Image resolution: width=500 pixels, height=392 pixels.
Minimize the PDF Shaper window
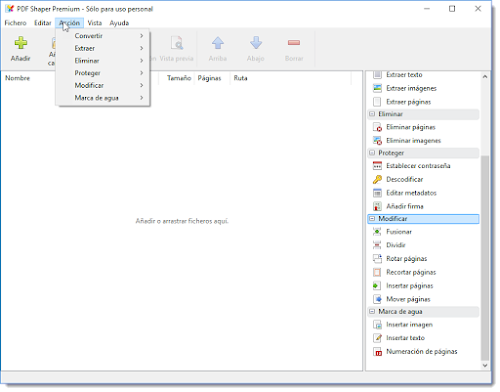point(427,9)
